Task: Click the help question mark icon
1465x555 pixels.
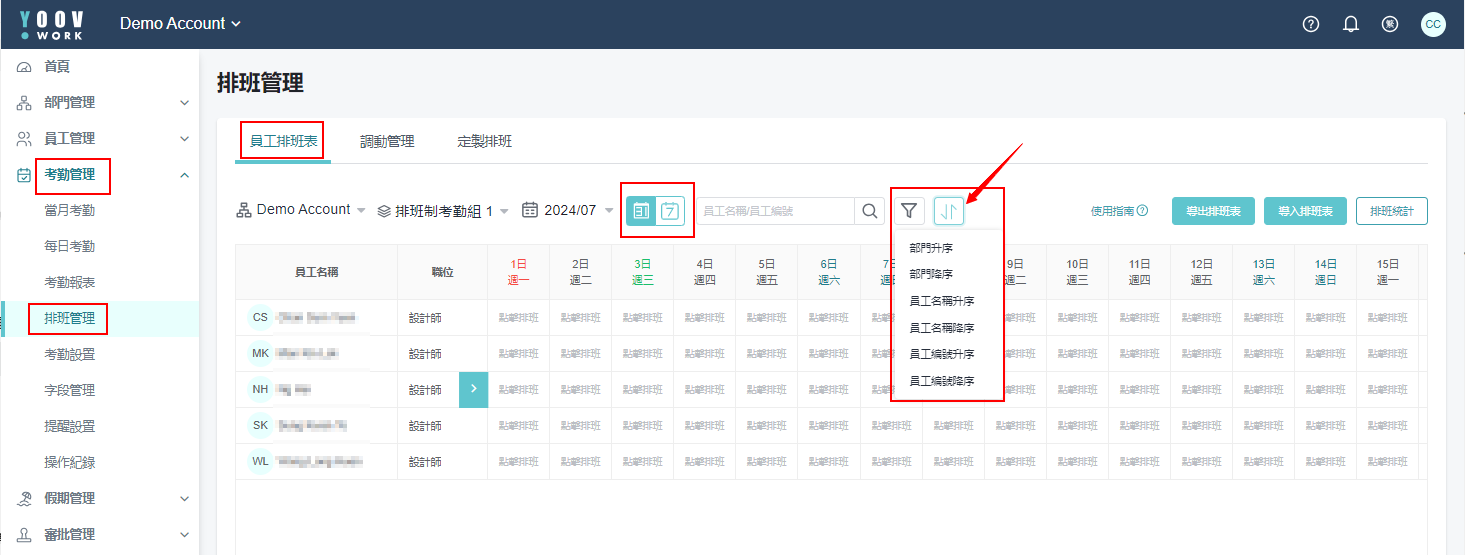Action: [x=1311, y=24]
